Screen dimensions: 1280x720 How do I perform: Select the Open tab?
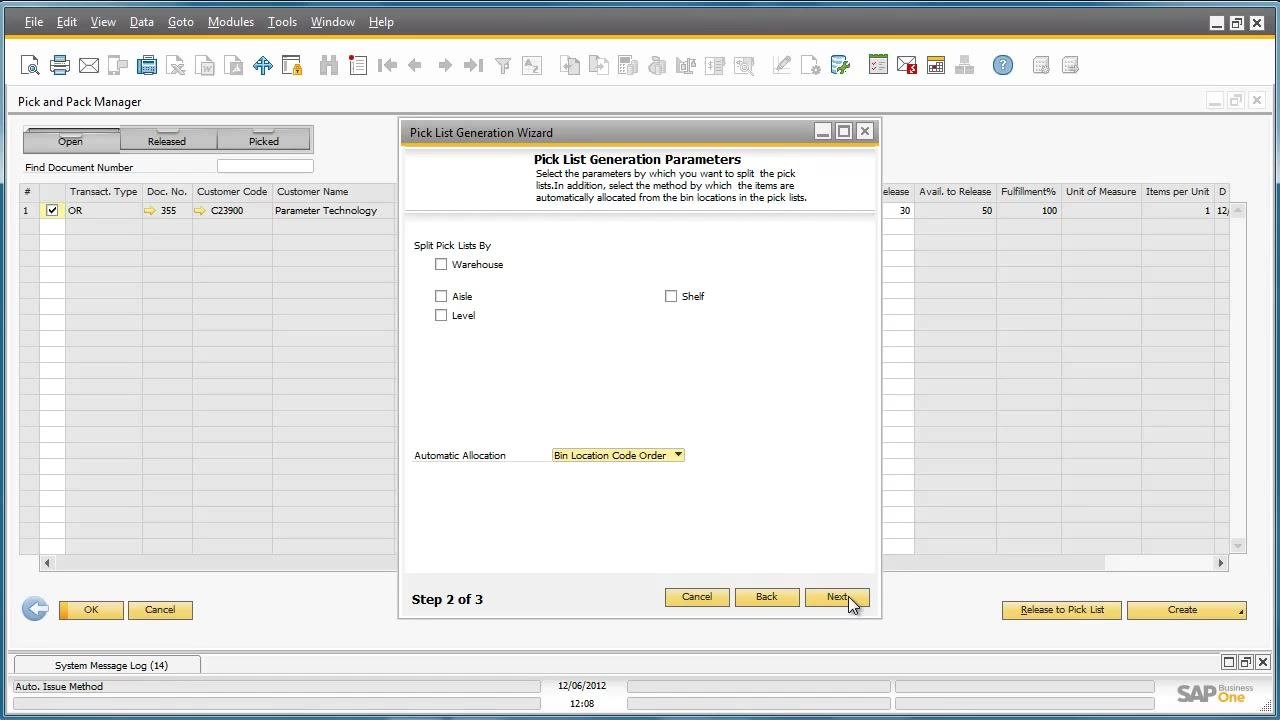point(71,139)
